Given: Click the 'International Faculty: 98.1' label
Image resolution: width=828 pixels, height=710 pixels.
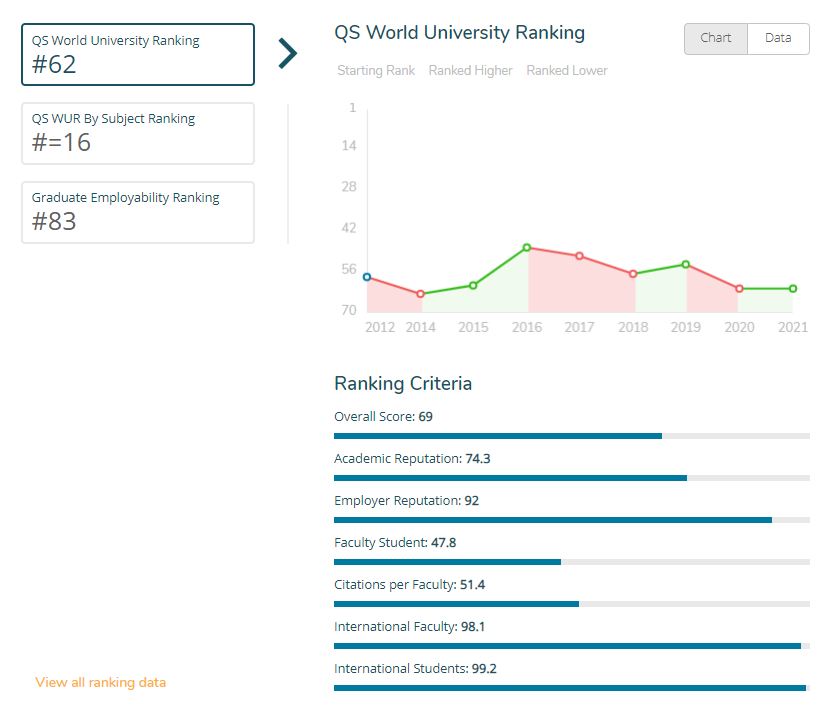Looking at the screenshot, I should [409, 627].
